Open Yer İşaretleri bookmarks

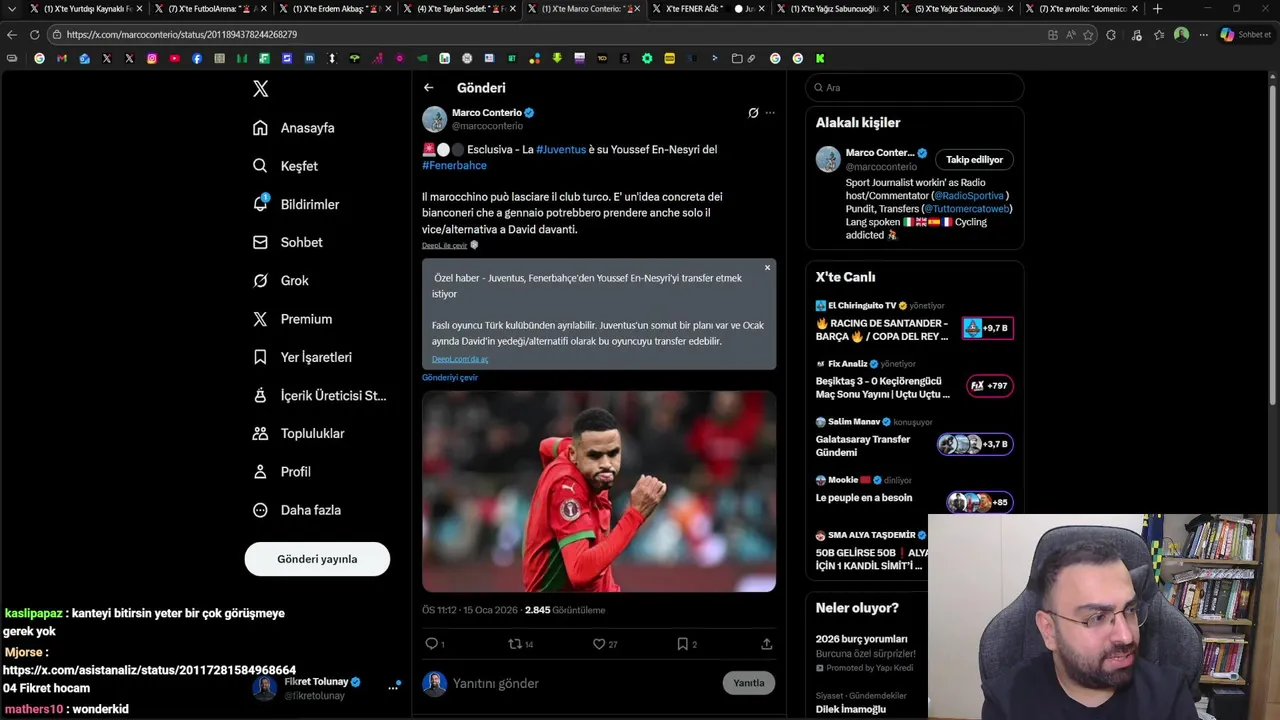[x=303, y=357]
